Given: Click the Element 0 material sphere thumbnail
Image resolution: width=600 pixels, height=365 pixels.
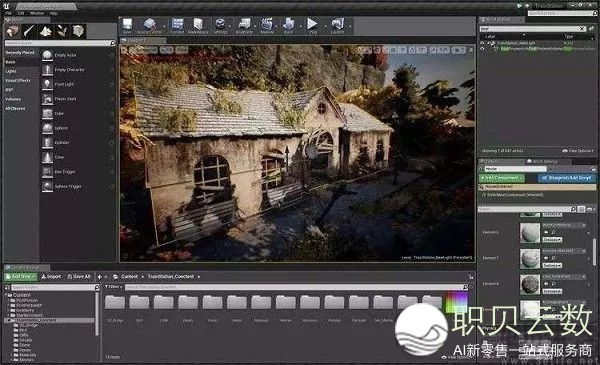Looking at the screenshot, I should (530, 233).
